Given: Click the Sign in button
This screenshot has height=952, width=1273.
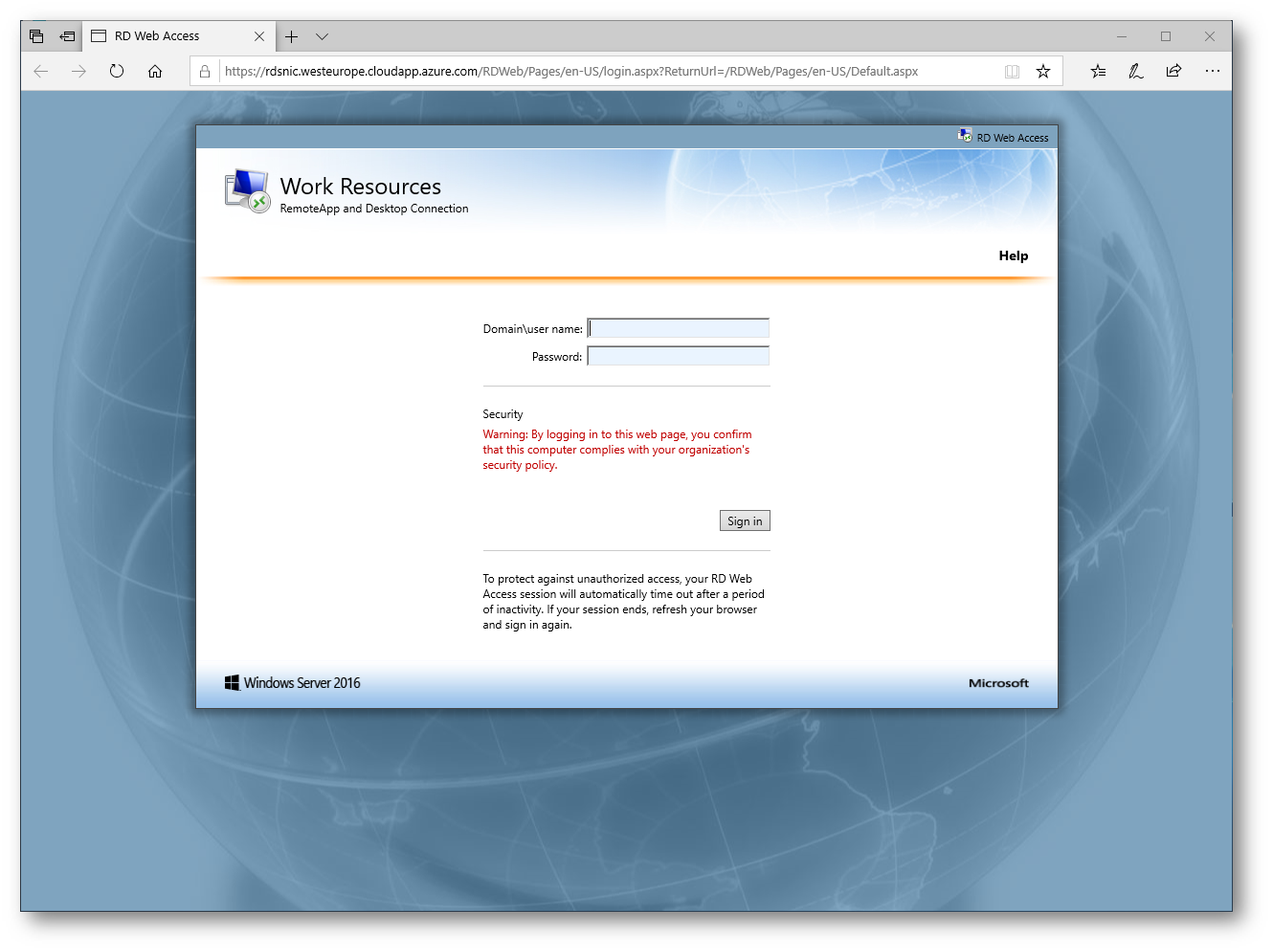Looking at the screenshot, I should [x=745, y=520].
